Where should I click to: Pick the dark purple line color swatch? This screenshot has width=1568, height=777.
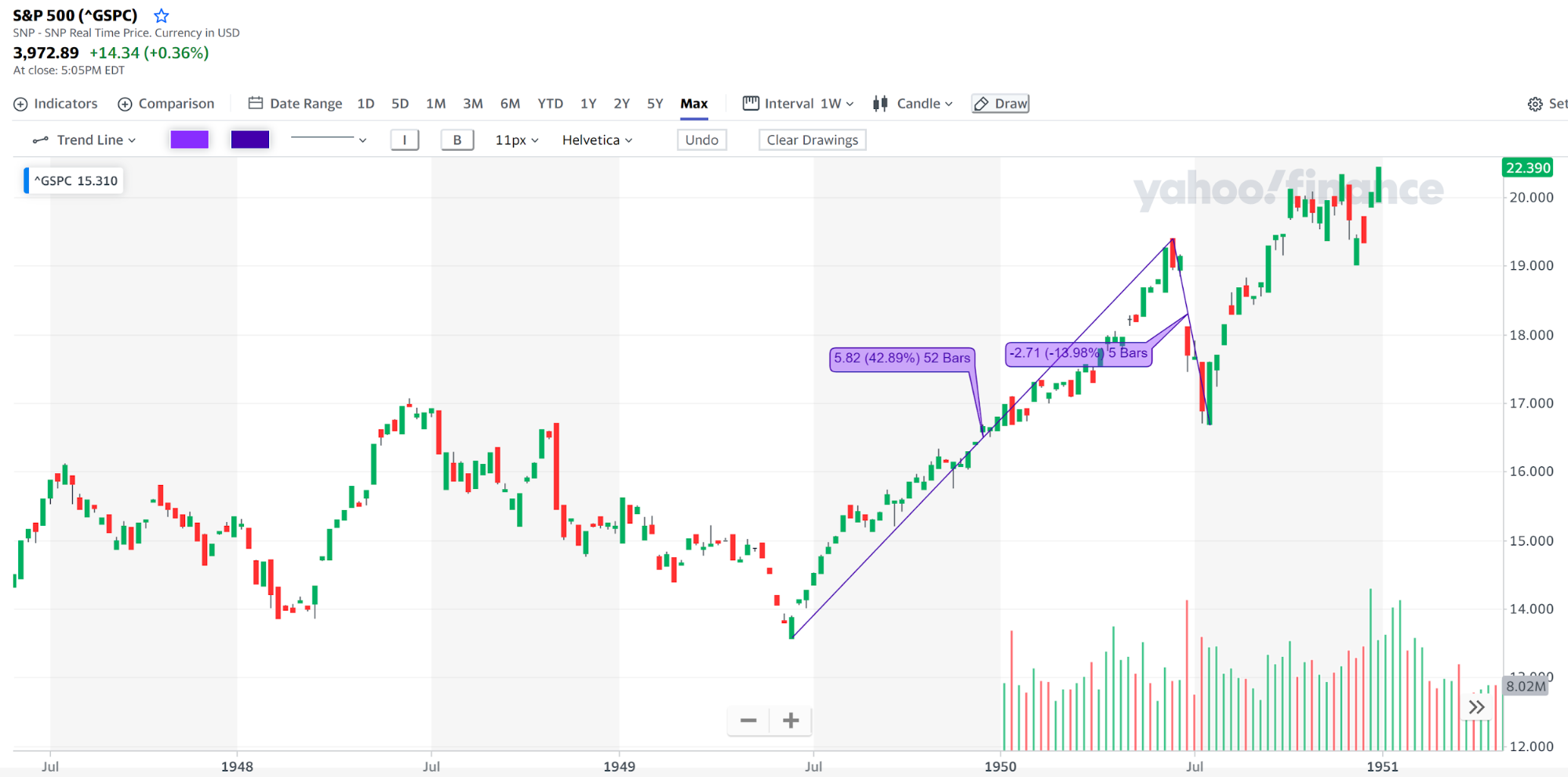click(250, 140)
